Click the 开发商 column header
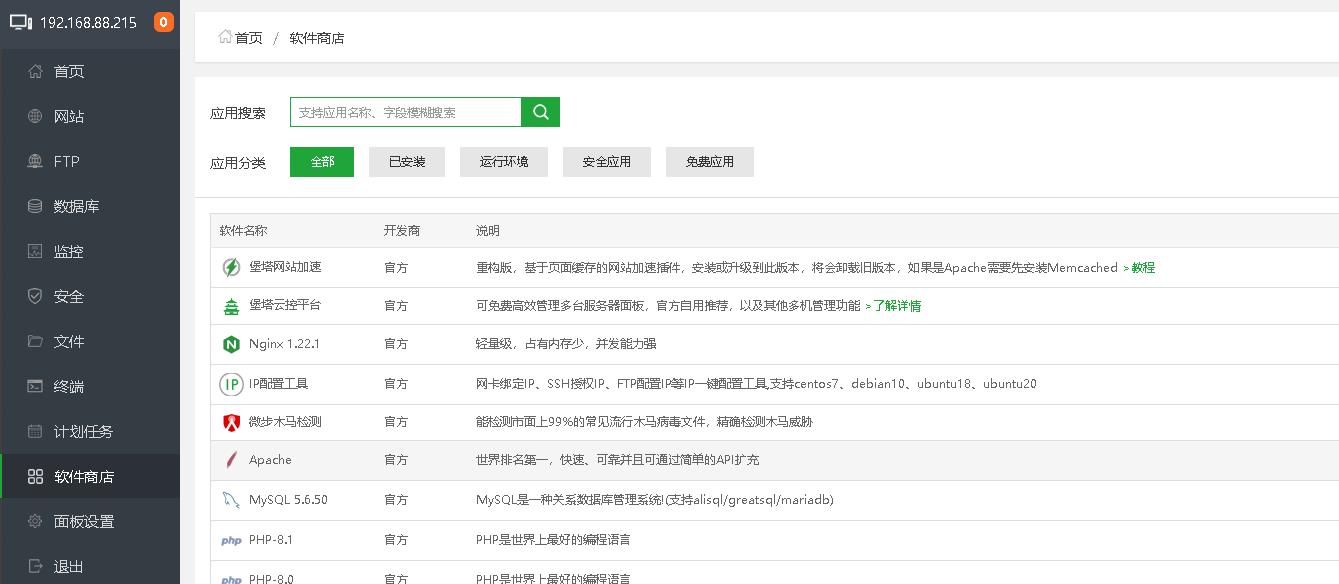The width and height of the screenshot is (1339, 584). pyautogui.click(x=402, y=231)
